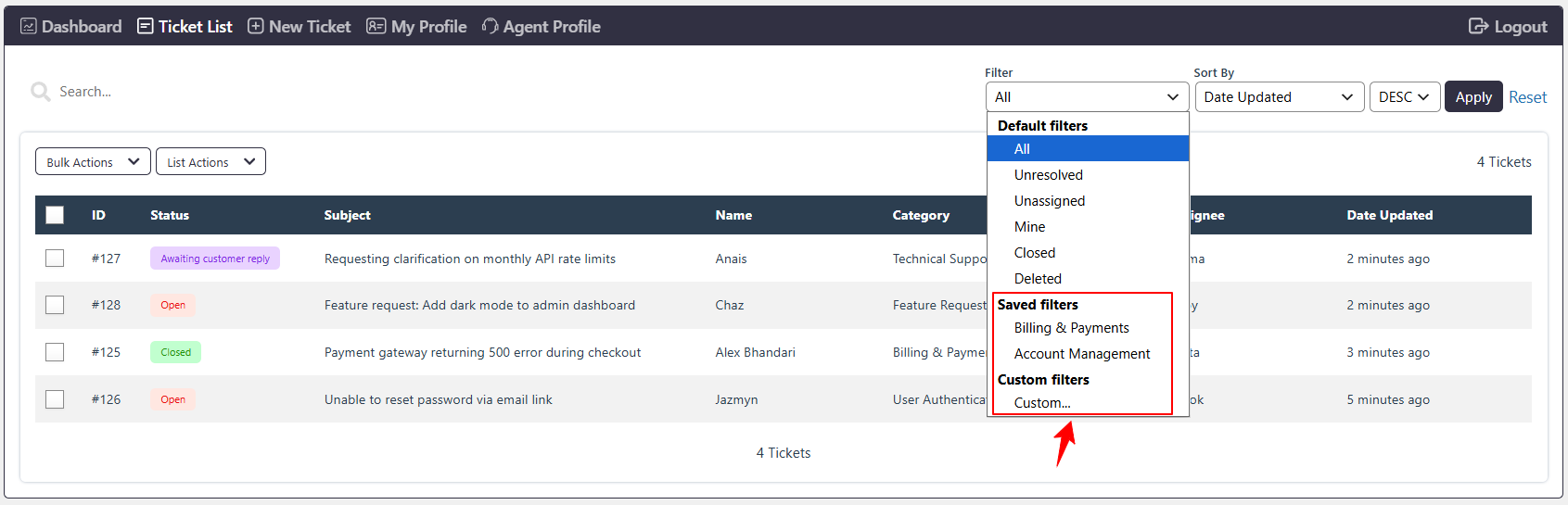
Task: Open Agent Profile page
Action: click(541, 26)
